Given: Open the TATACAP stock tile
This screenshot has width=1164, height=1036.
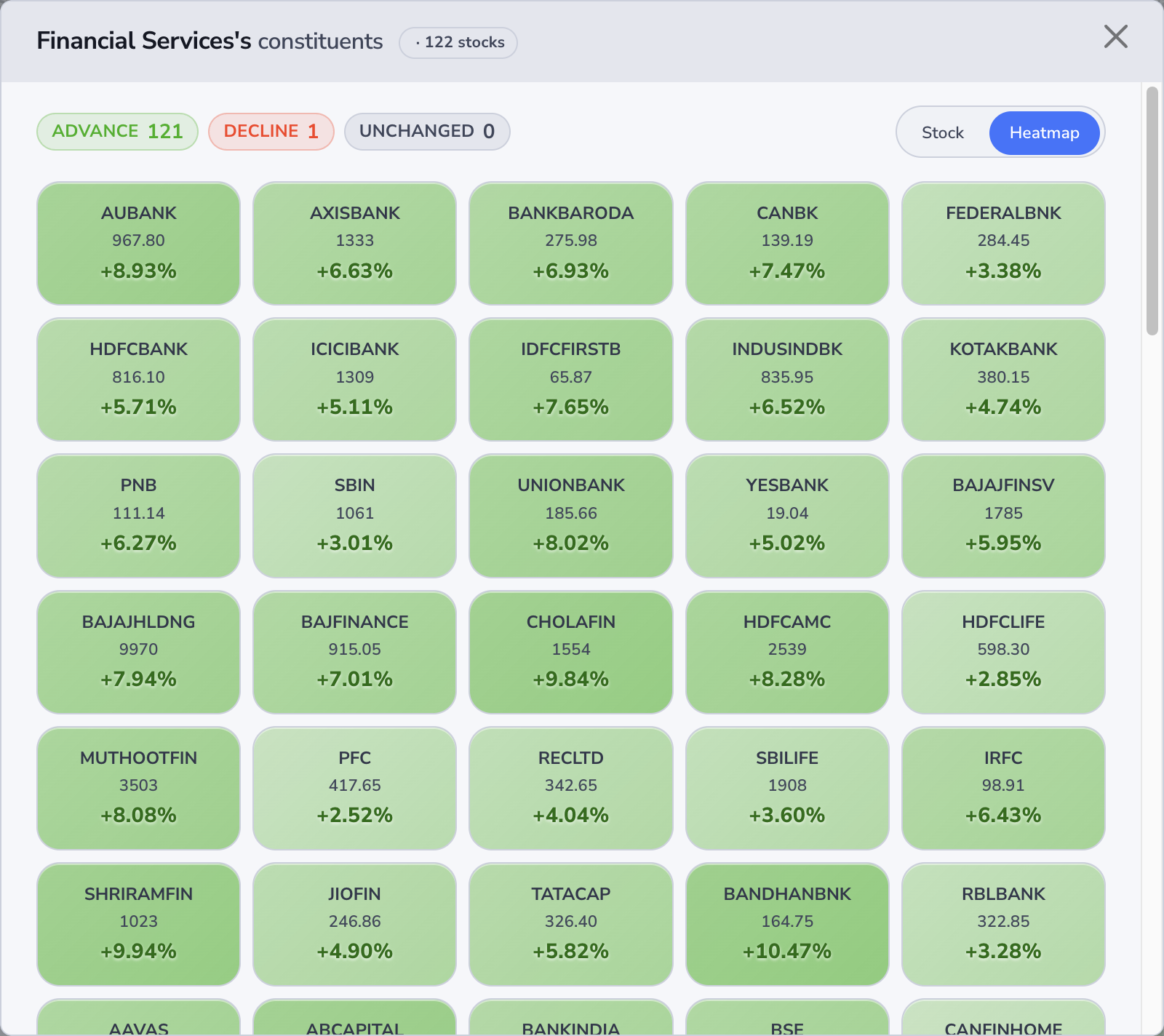Looking at the screenshot, I should coord(570,924).
